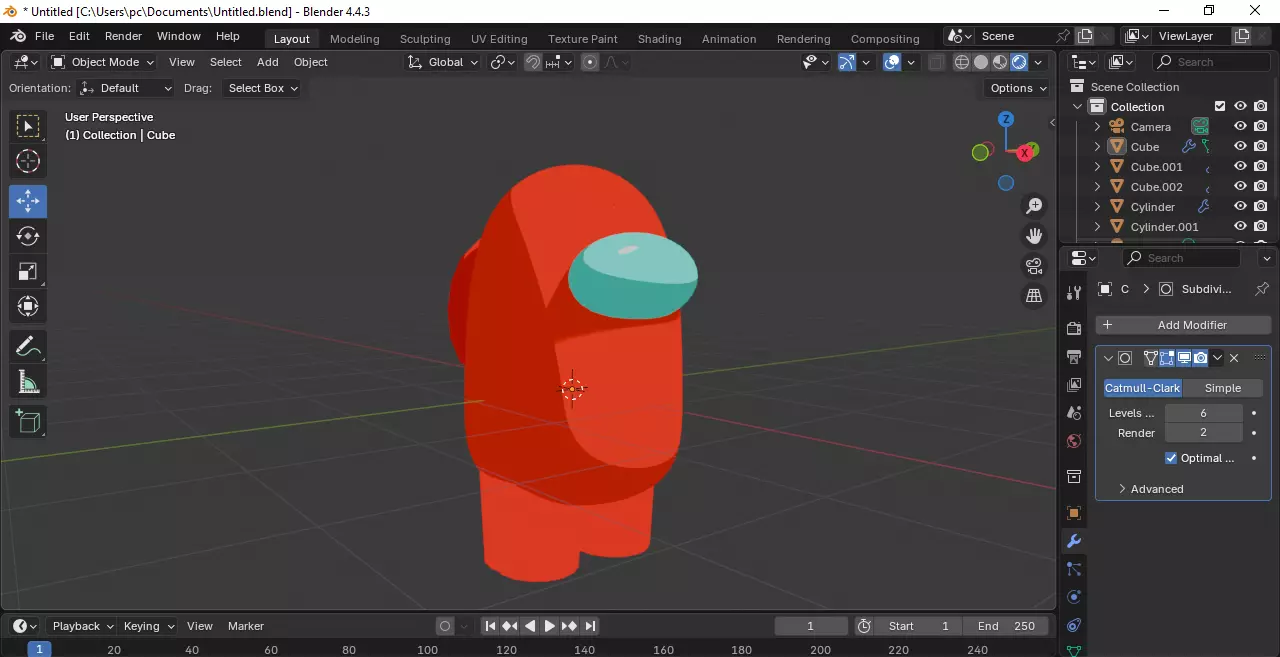Viewport: 1280px width, 657px height.
Task: Pin the properties editor context
Action: click(1262, 289)
